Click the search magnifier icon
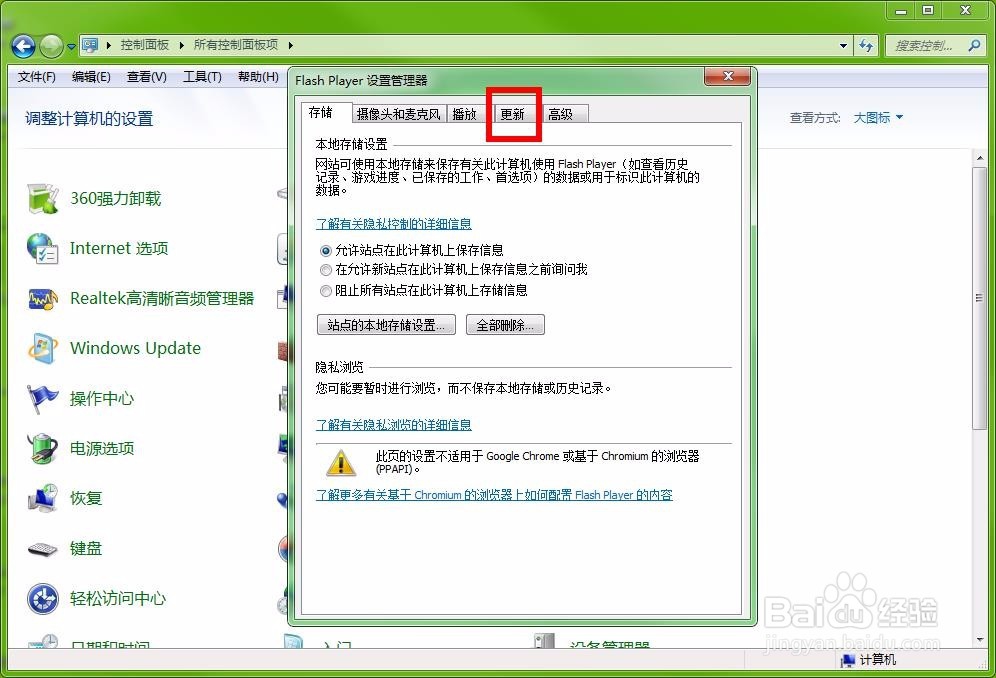 (974, 45)
